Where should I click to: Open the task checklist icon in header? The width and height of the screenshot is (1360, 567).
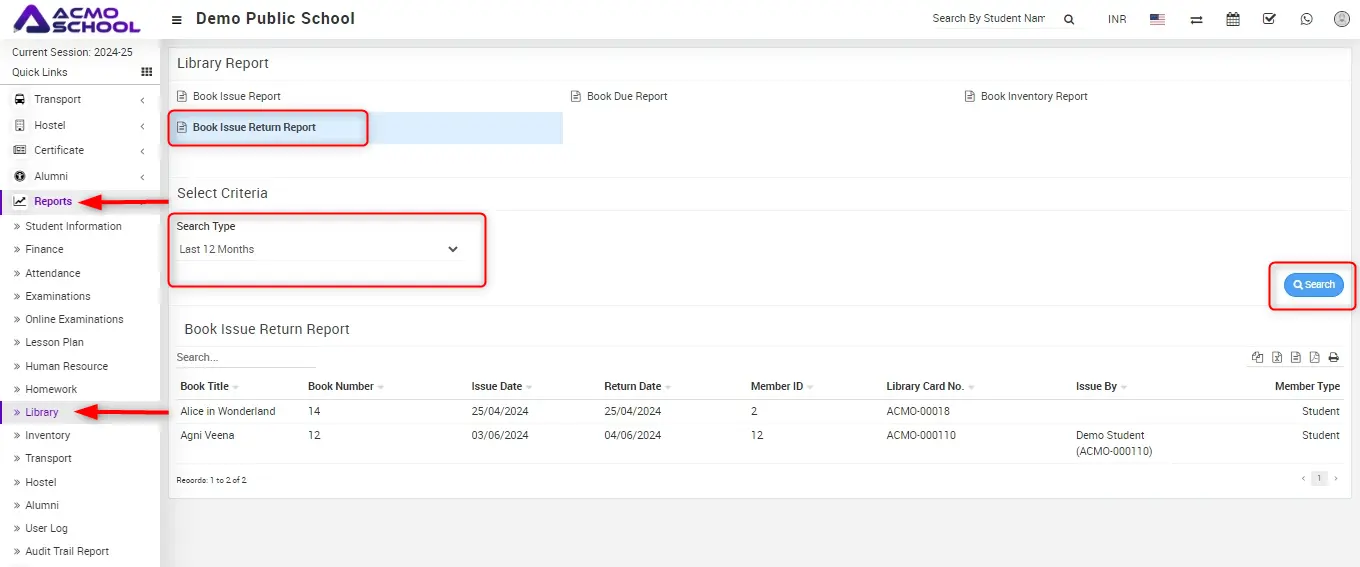tap(1269, 19)
